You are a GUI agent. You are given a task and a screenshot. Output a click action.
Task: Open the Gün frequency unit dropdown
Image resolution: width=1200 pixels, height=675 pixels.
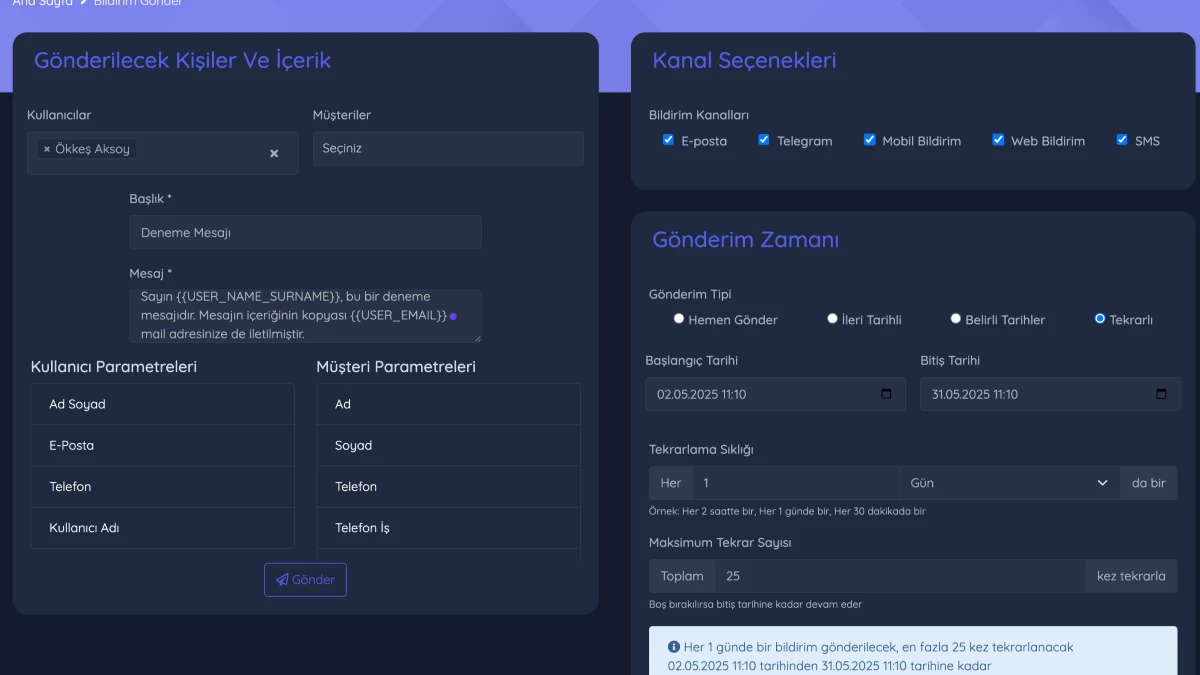(1010, 483)
